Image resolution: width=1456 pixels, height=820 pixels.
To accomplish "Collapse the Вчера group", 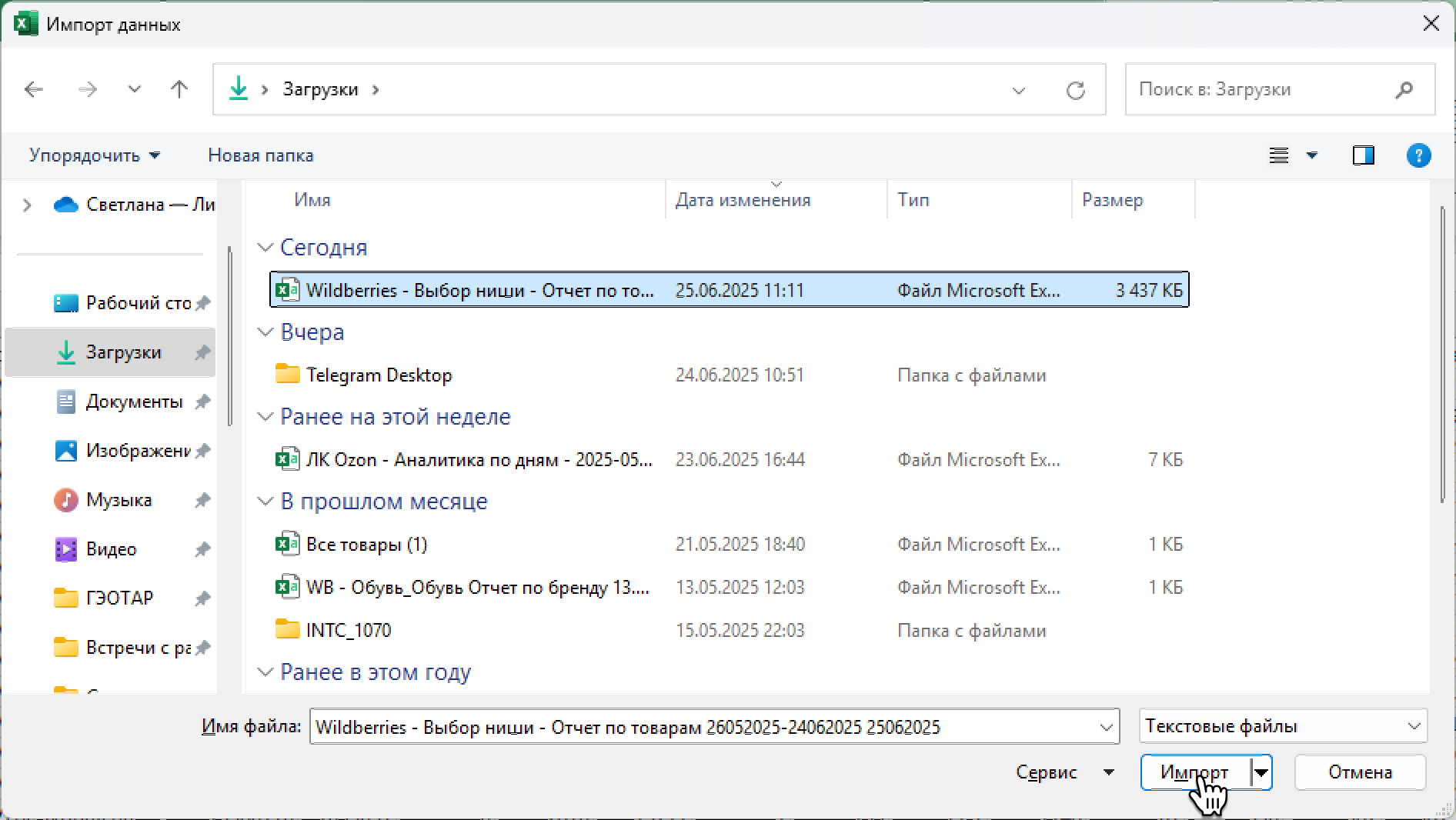I will tap(265, 332).
